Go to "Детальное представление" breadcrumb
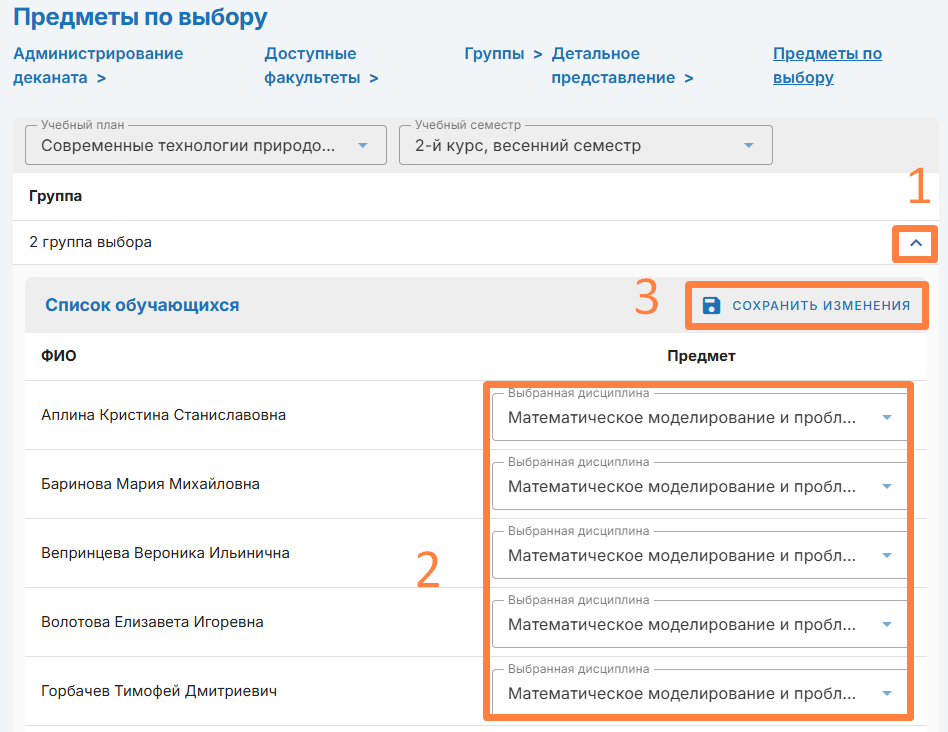Screen dimensions: 948x732 coord(613,65)
